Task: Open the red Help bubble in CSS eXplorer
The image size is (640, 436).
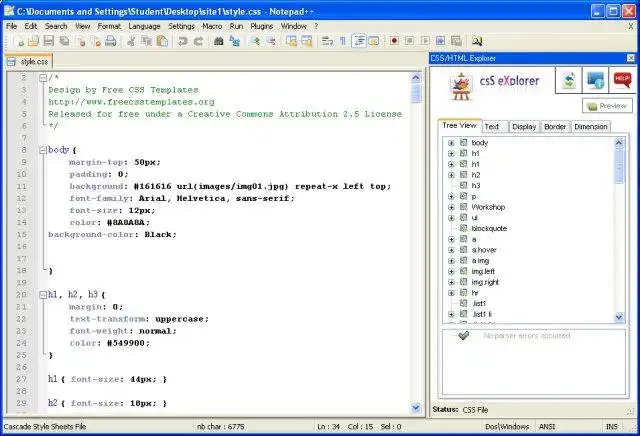Action: tap(622, 80)
